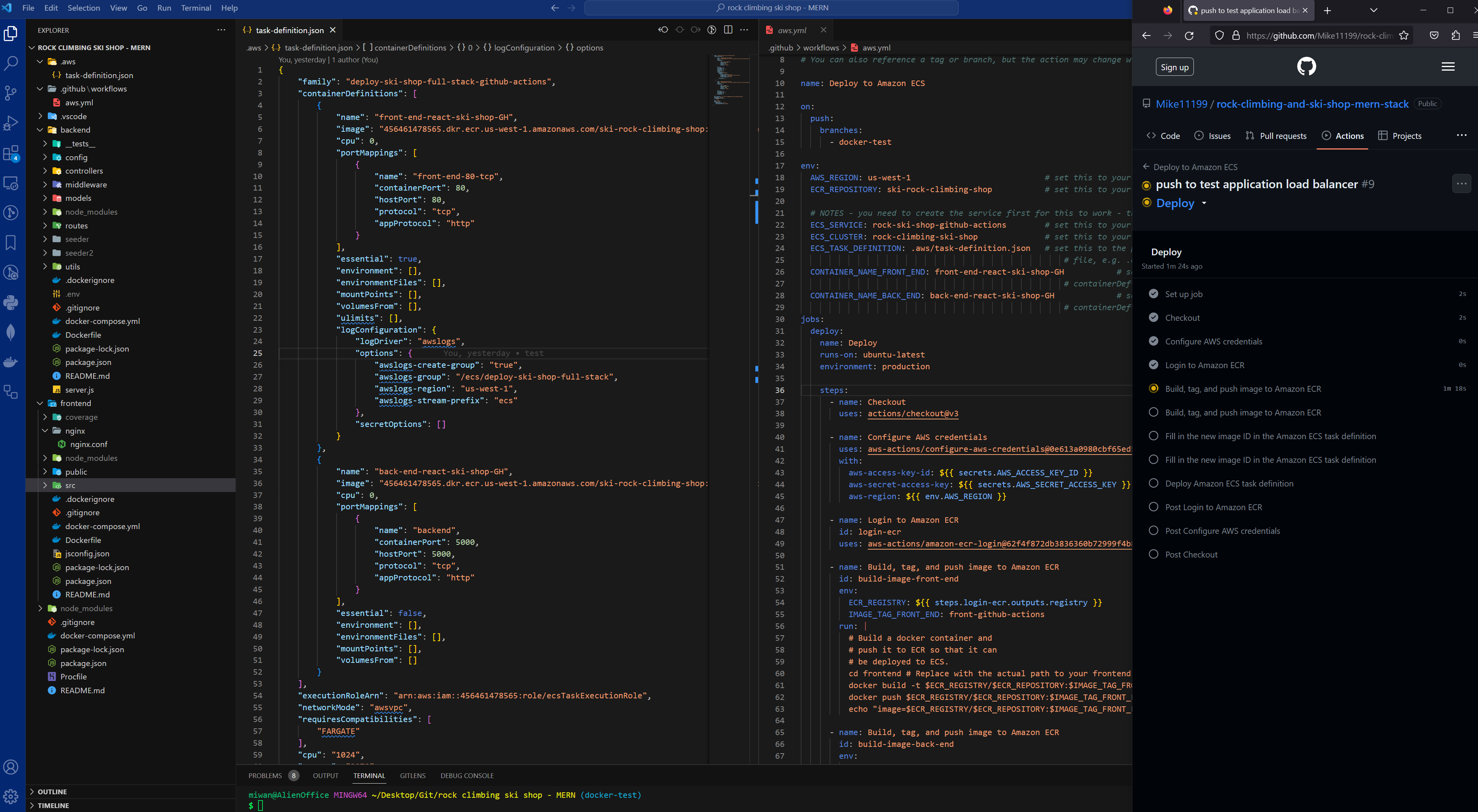The image size is (1478, 812).
Task: Switch to the GITLENS panel tab
Action: coord(412,775)
